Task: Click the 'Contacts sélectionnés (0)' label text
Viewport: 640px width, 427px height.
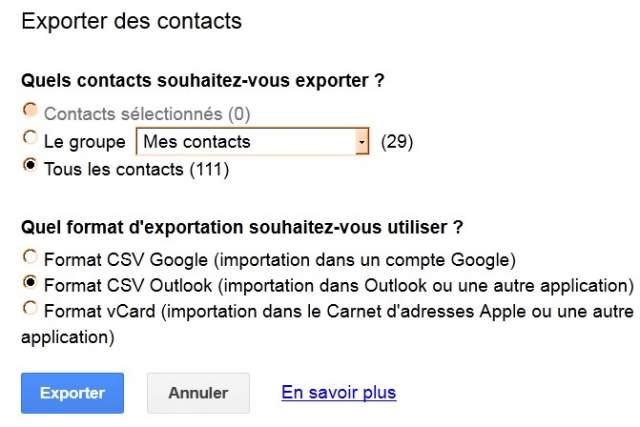Action: (x=147, y=115)
